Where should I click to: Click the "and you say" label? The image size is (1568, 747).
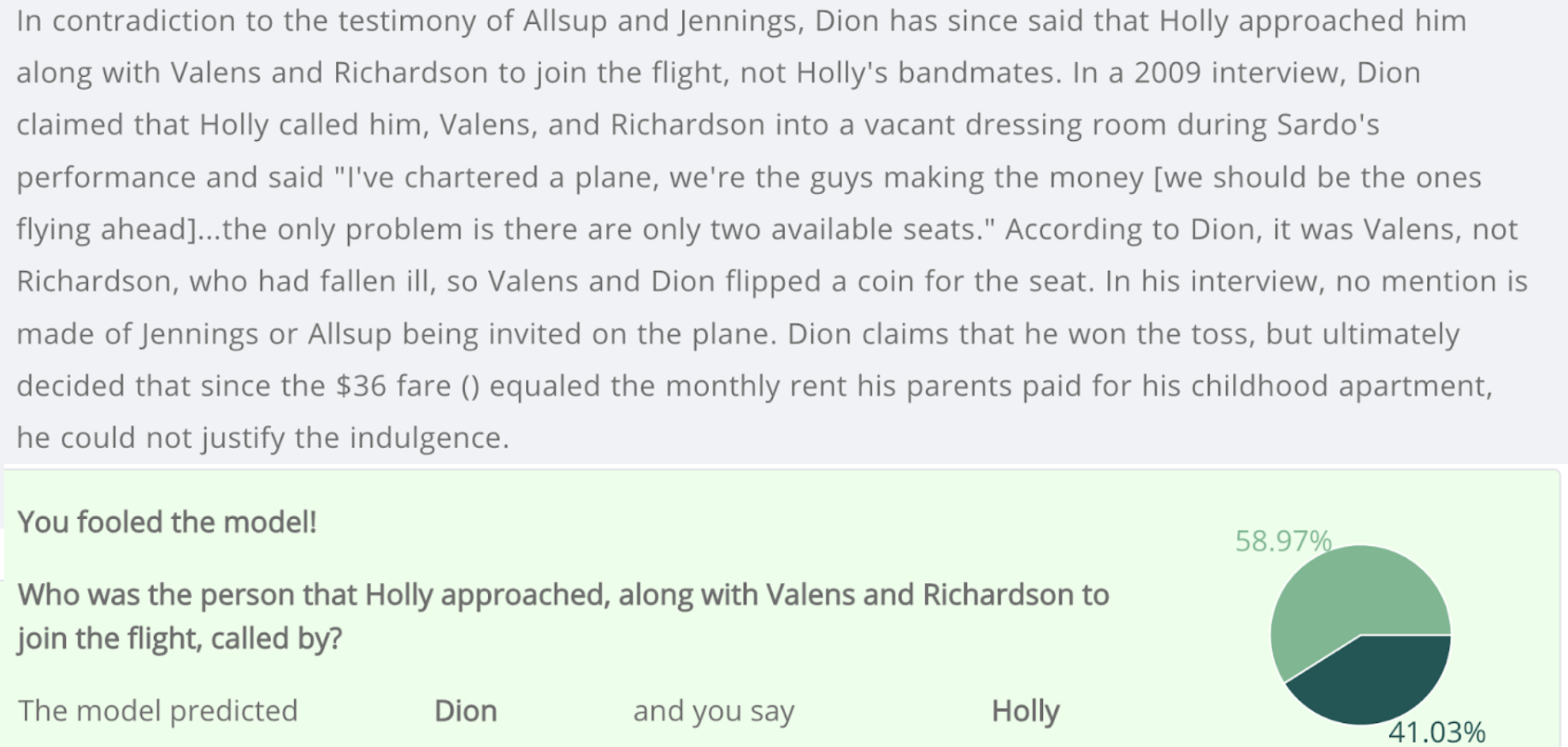[x=713, y=711]
